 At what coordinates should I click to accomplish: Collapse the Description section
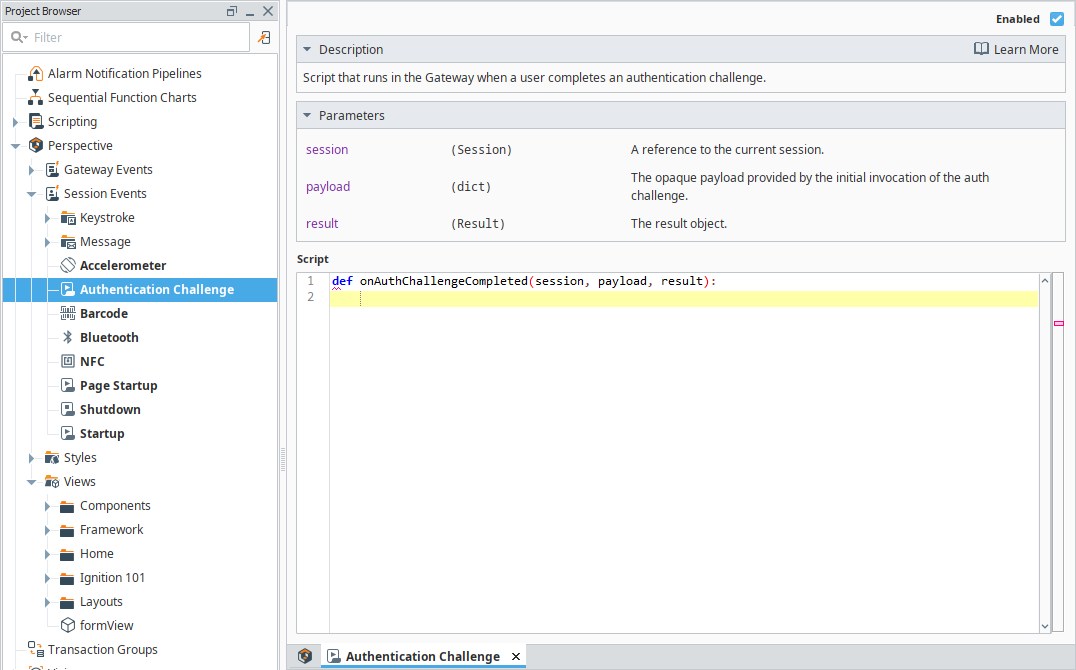[307, 49]
